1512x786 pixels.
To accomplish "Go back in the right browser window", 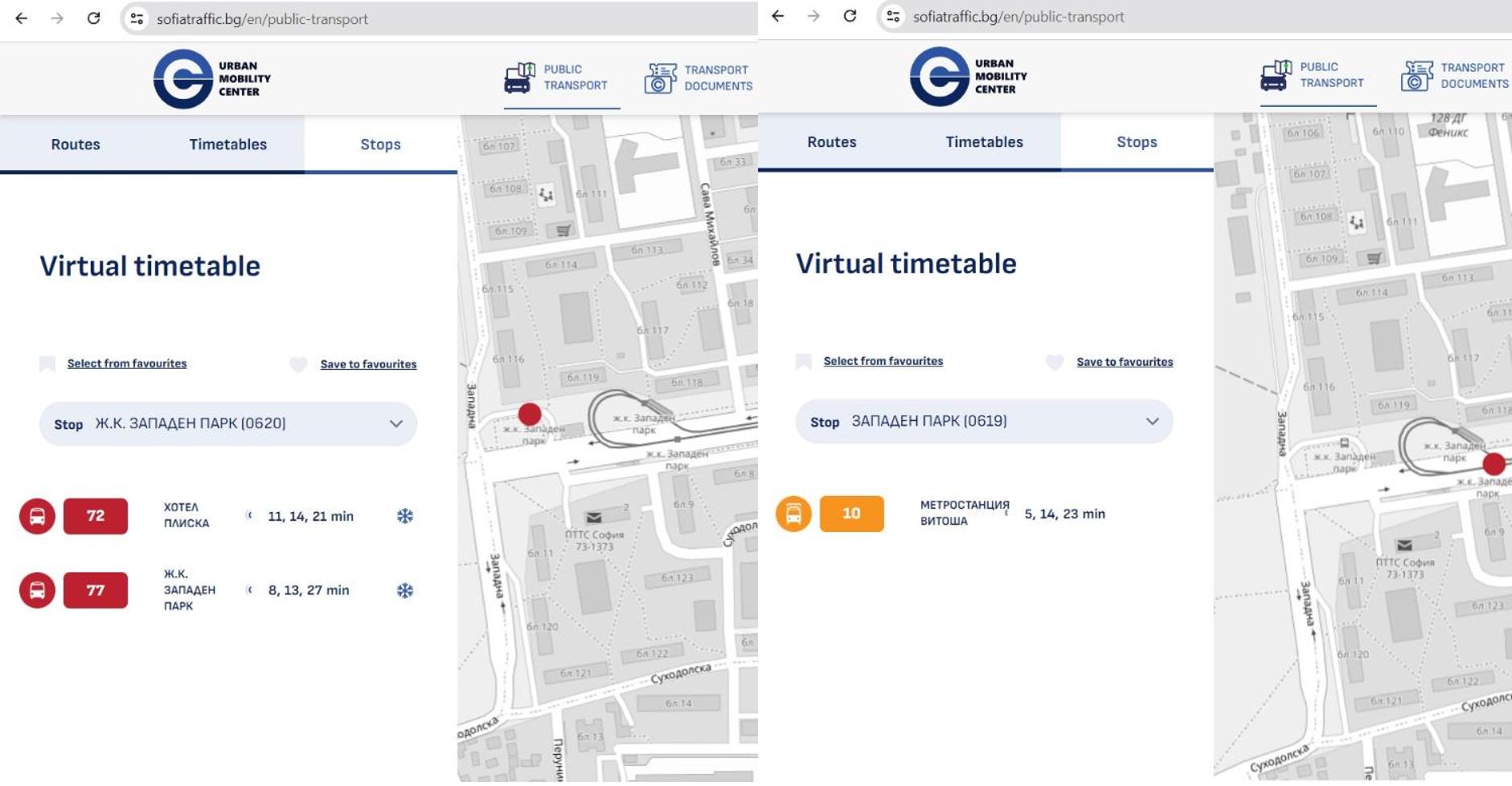I will pos(777,16).
